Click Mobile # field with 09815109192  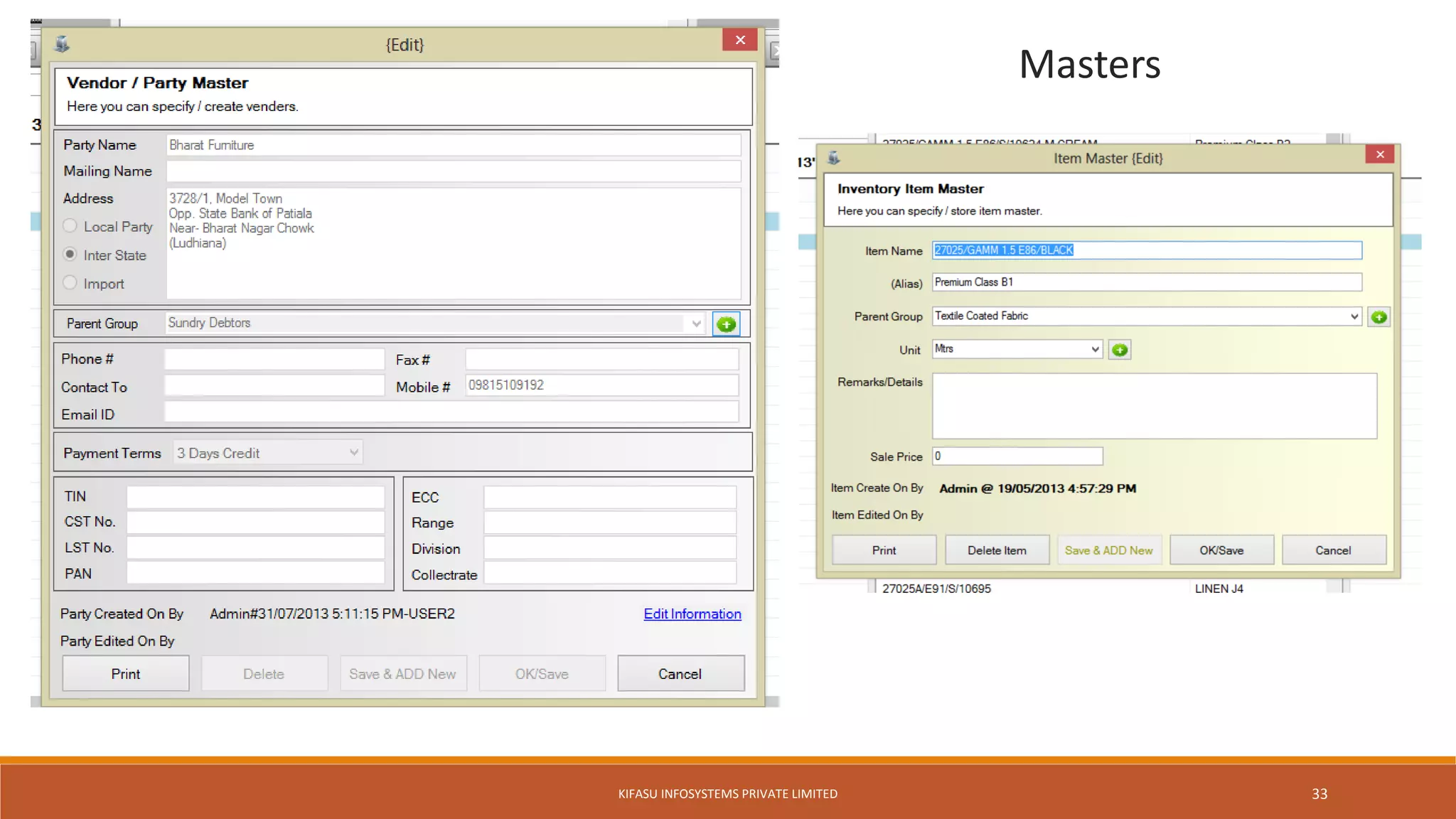point(602,385)
